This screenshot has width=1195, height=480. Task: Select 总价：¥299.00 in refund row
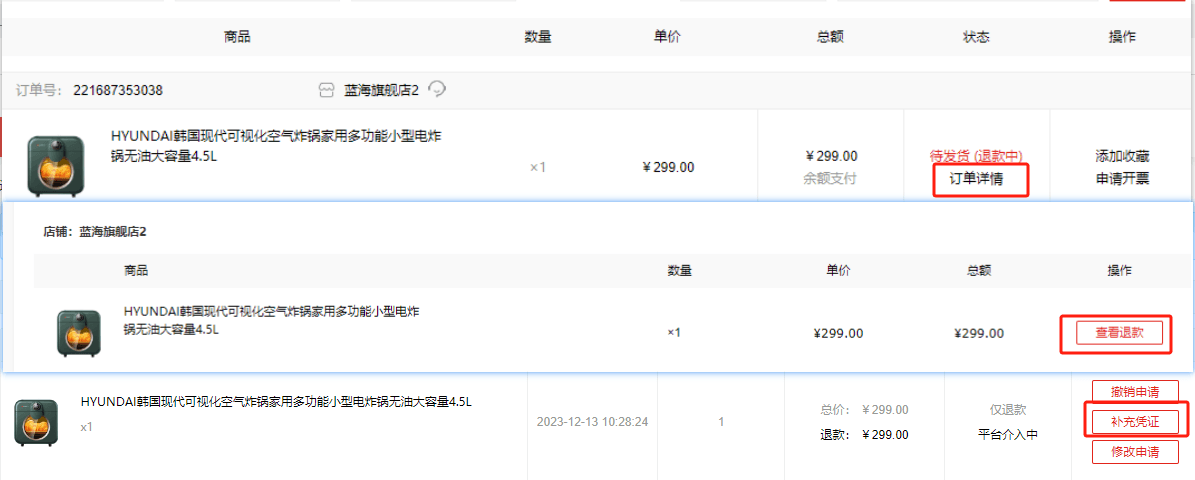pos(864,410)
